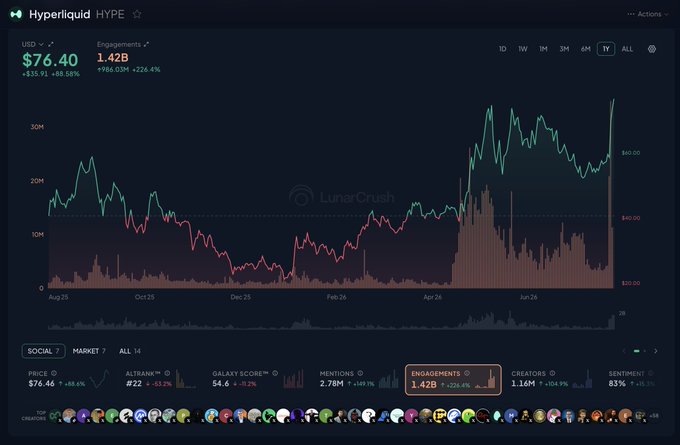Click the magenta "Y" creator avatar

(x=411, y=416)
